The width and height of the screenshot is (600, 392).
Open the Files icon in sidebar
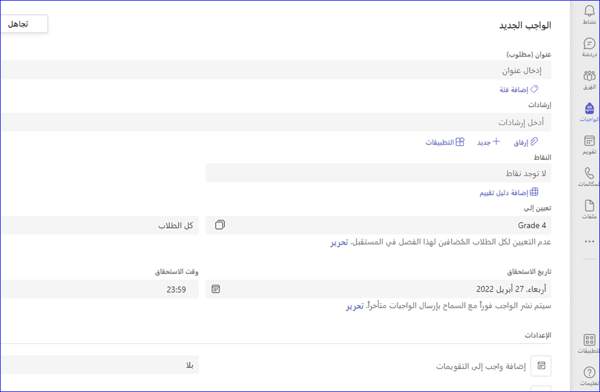589,206
